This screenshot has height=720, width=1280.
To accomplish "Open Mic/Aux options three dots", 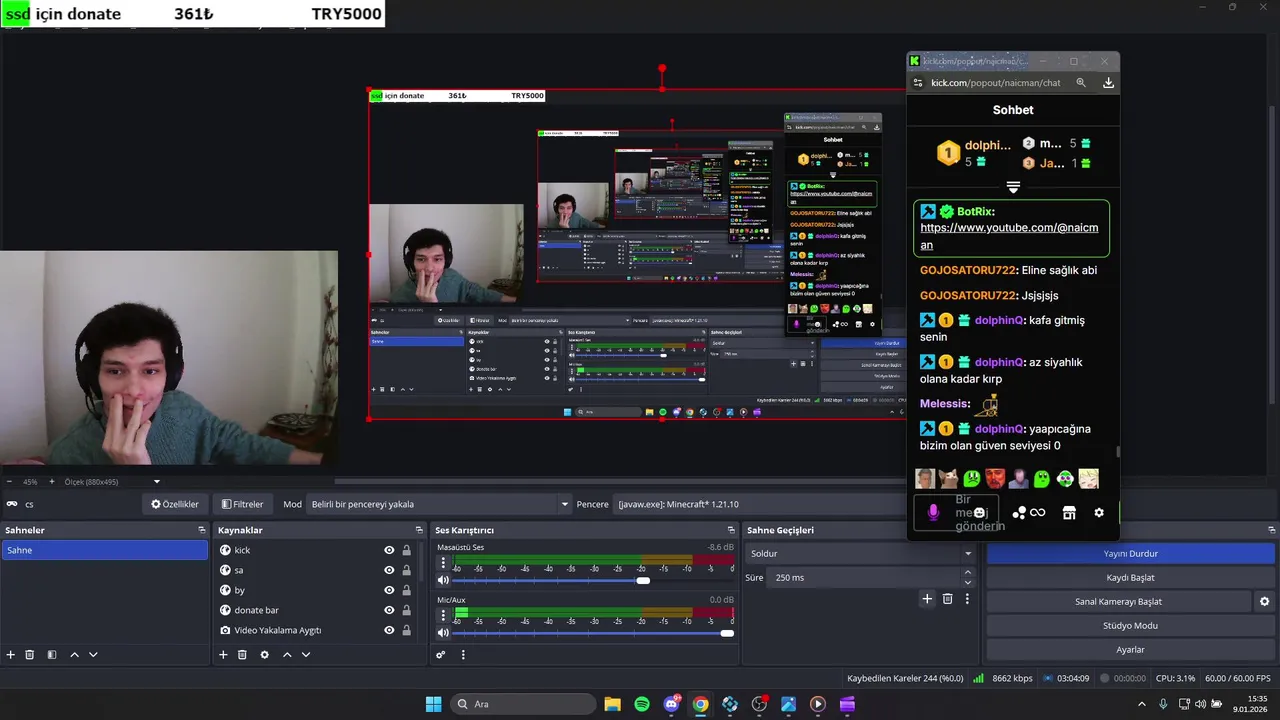I will pyautogui.click(x=443, y=615).
